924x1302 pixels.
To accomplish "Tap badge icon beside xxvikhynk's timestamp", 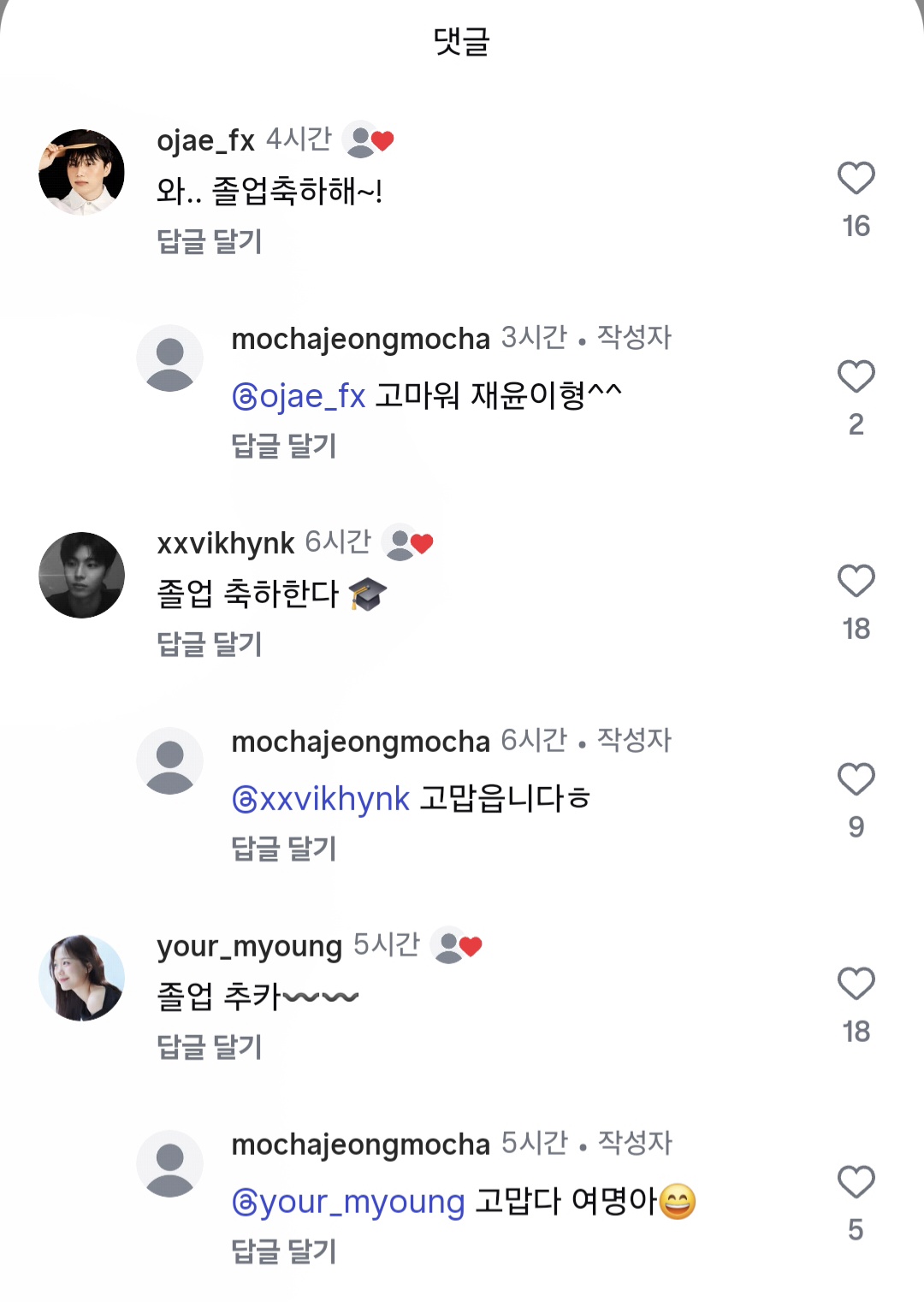I will [408, 542].
